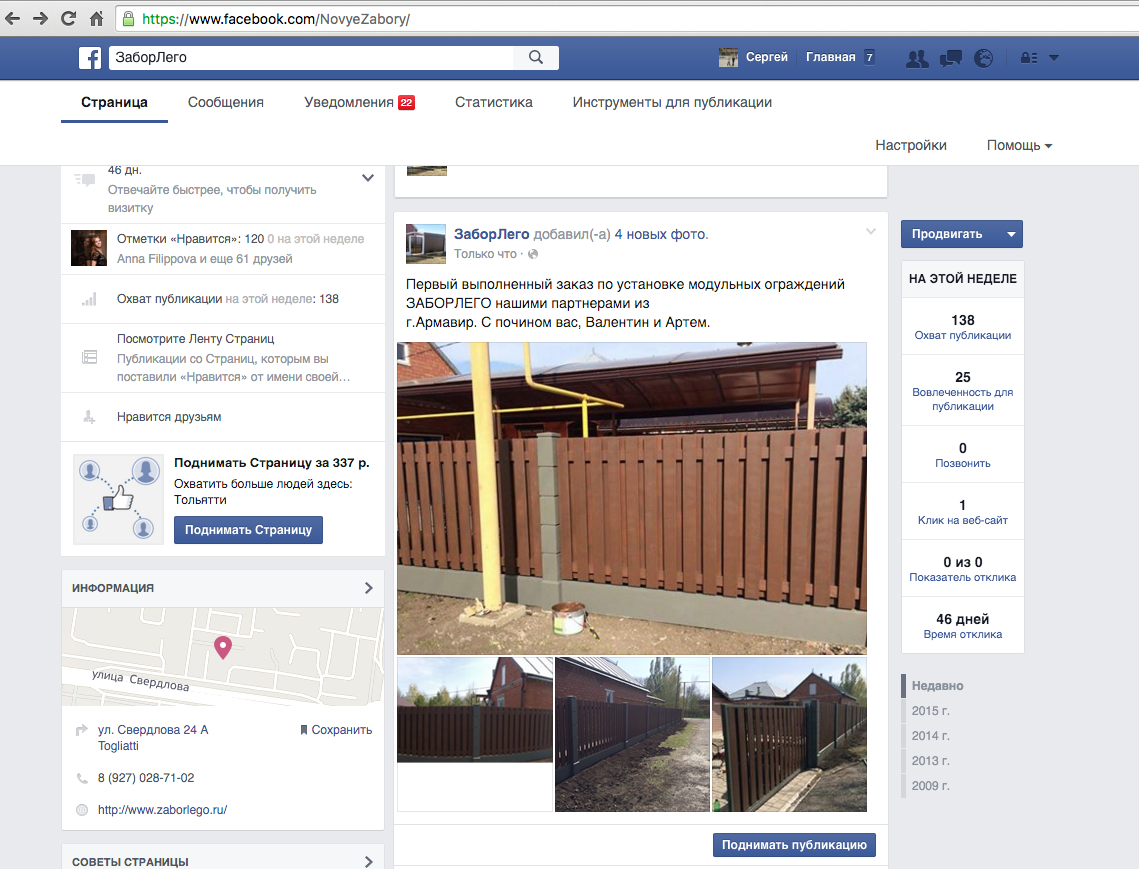
Task: Click the privacy shortcuts lock icon
Action: [x=1027, y=58]
